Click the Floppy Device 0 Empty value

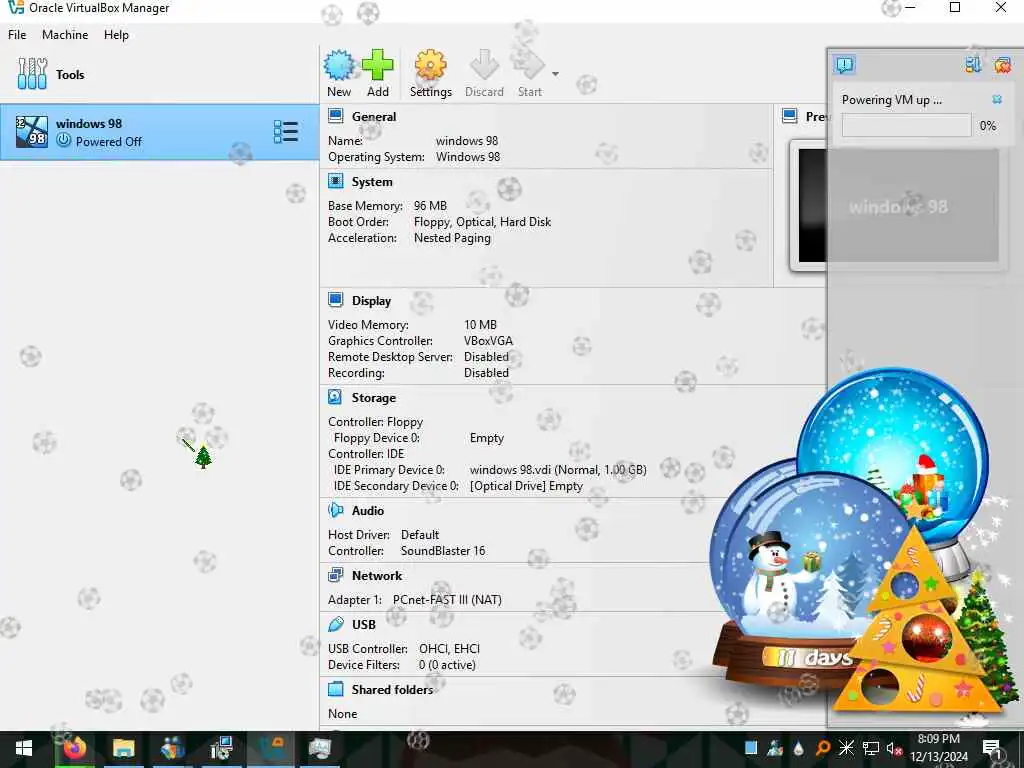pos(487,438)
